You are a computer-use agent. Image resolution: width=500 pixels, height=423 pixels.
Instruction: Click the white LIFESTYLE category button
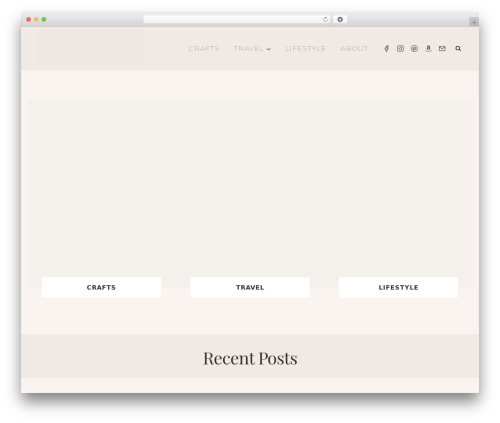pyautogui.click(x=398, y=287)
